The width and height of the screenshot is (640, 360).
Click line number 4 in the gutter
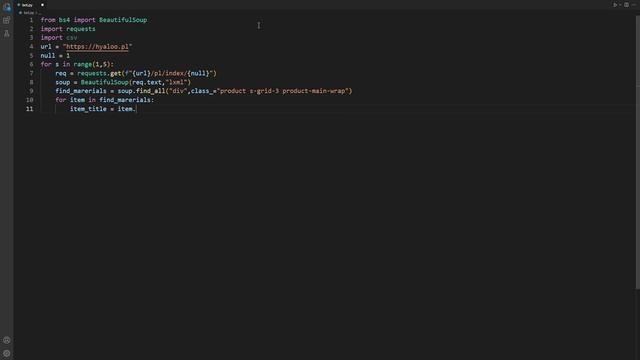31,47
